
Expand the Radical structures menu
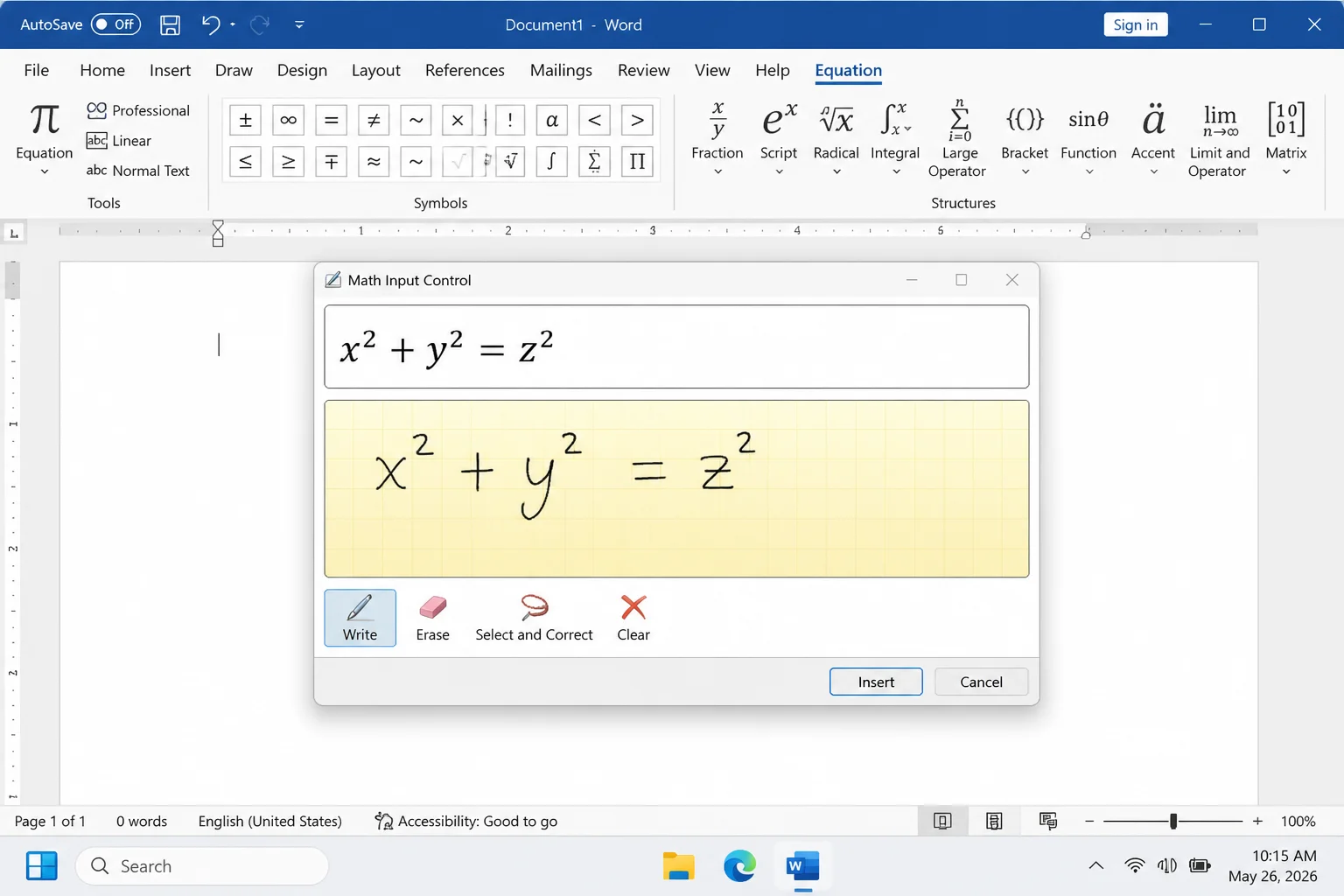[836, 138]
